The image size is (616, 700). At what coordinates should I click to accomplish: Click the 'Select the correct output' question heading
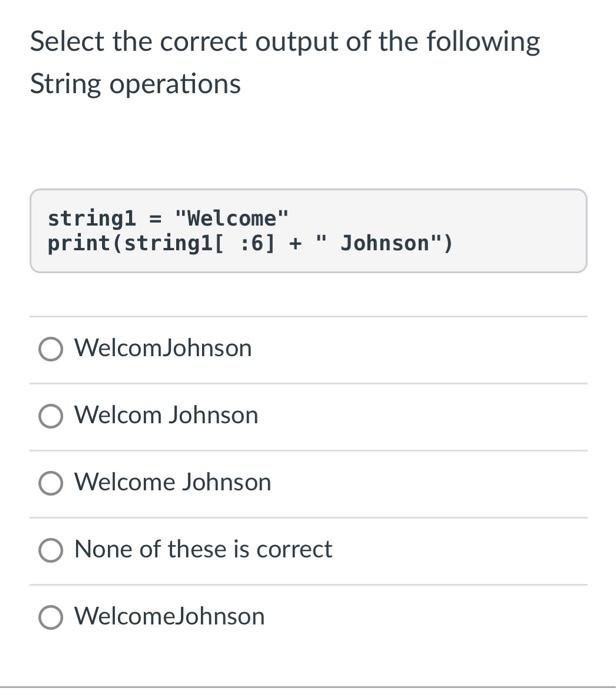285,42
